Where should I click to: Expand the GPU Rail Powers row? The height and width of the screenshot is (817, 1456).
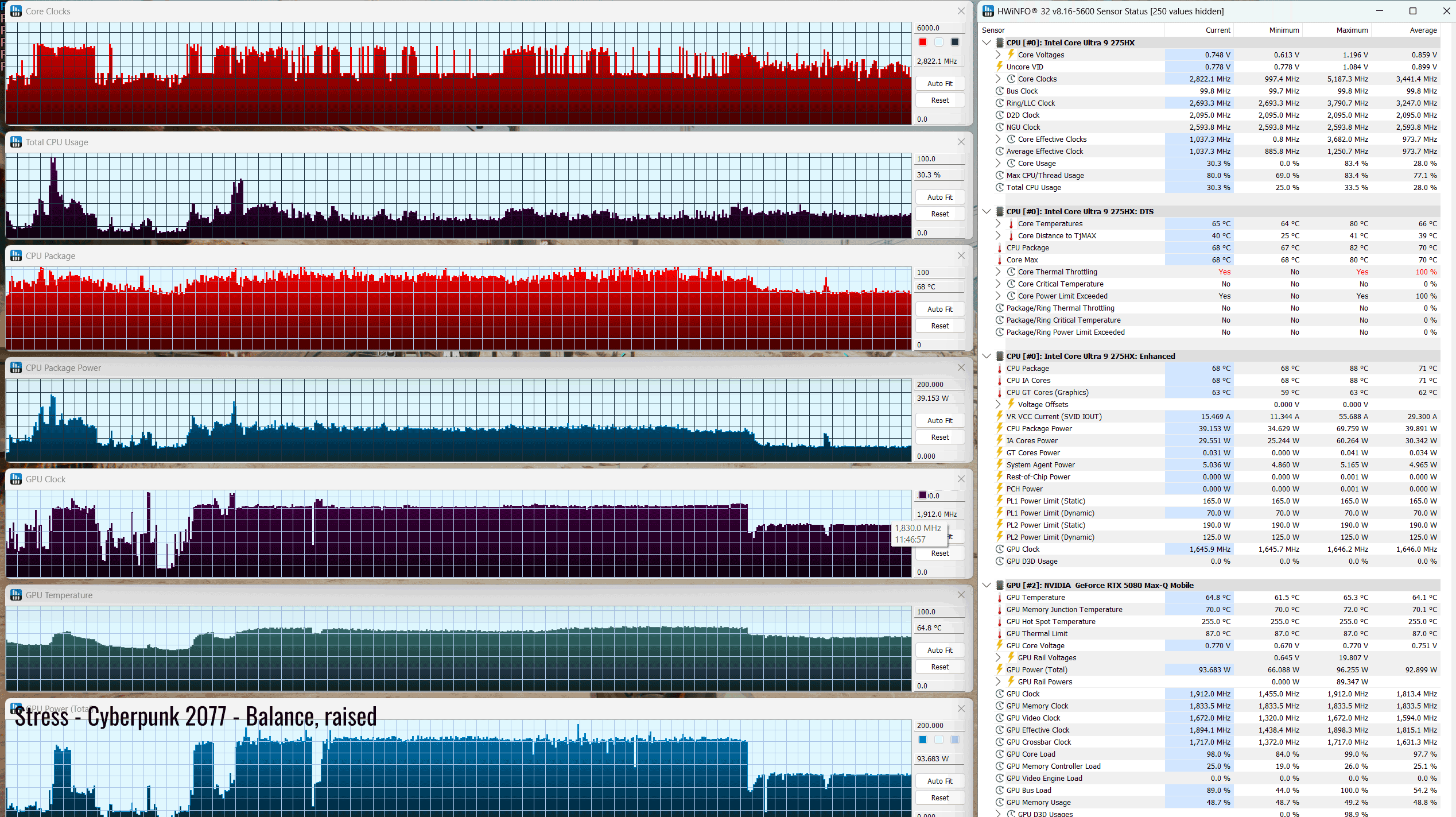(x=998, y=682)
